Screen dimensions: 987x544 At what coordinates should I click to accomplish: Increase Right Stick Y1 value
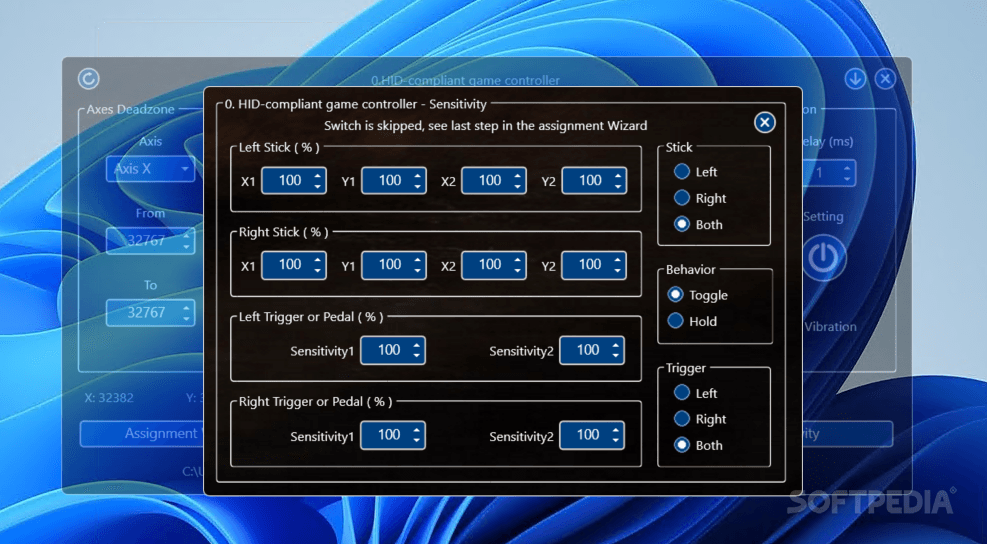pyautogui.click(x=418, y=259)
